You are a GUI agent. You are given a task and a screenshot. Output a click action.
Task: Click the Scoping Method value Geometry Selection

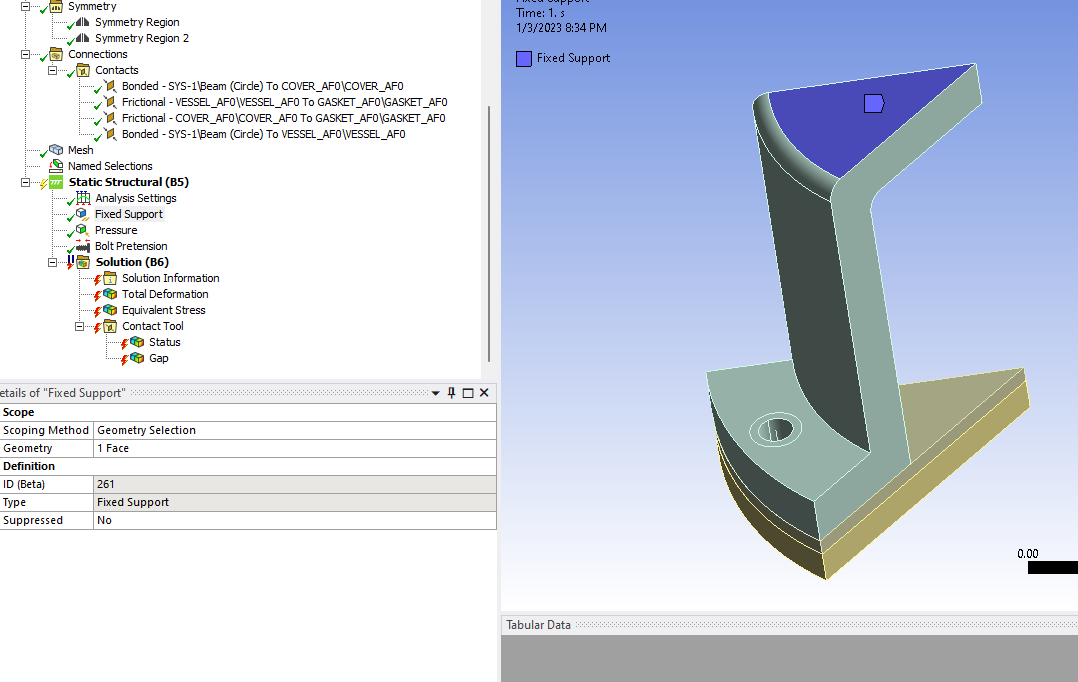point(294,430)
